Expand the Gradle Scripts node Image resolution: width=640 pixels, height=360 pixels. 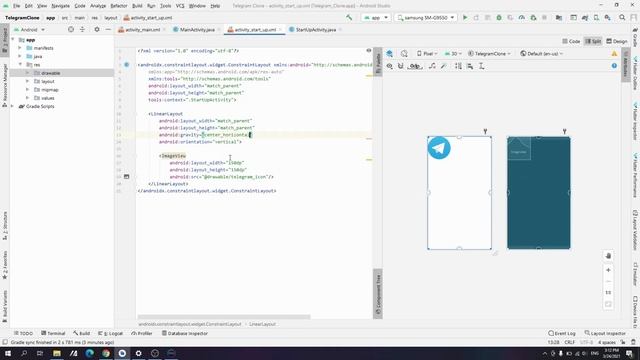[12, 106]
